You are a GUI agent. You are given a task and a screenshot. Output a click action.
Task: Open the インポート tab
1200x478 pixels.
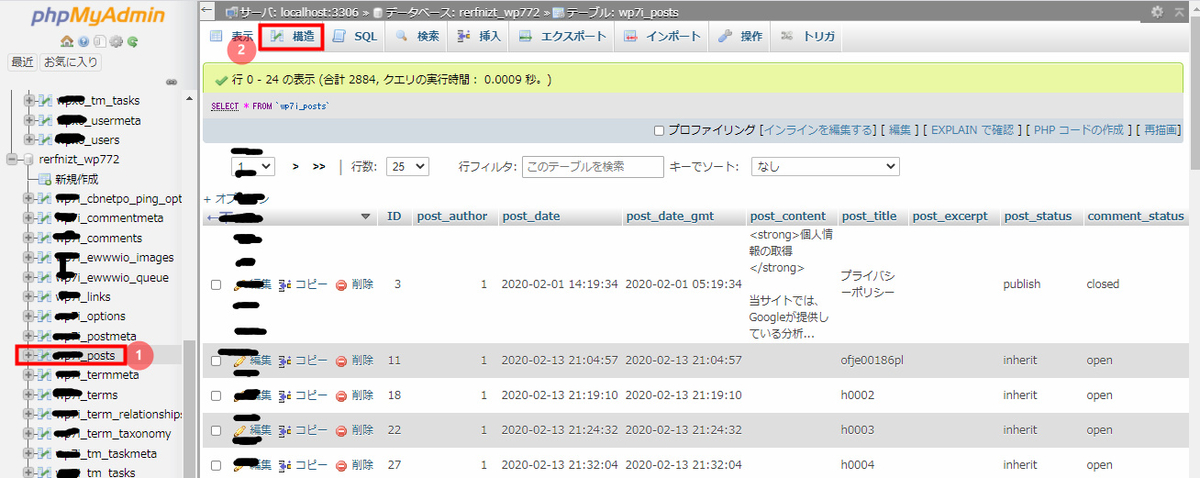click(x=661, y=36)
